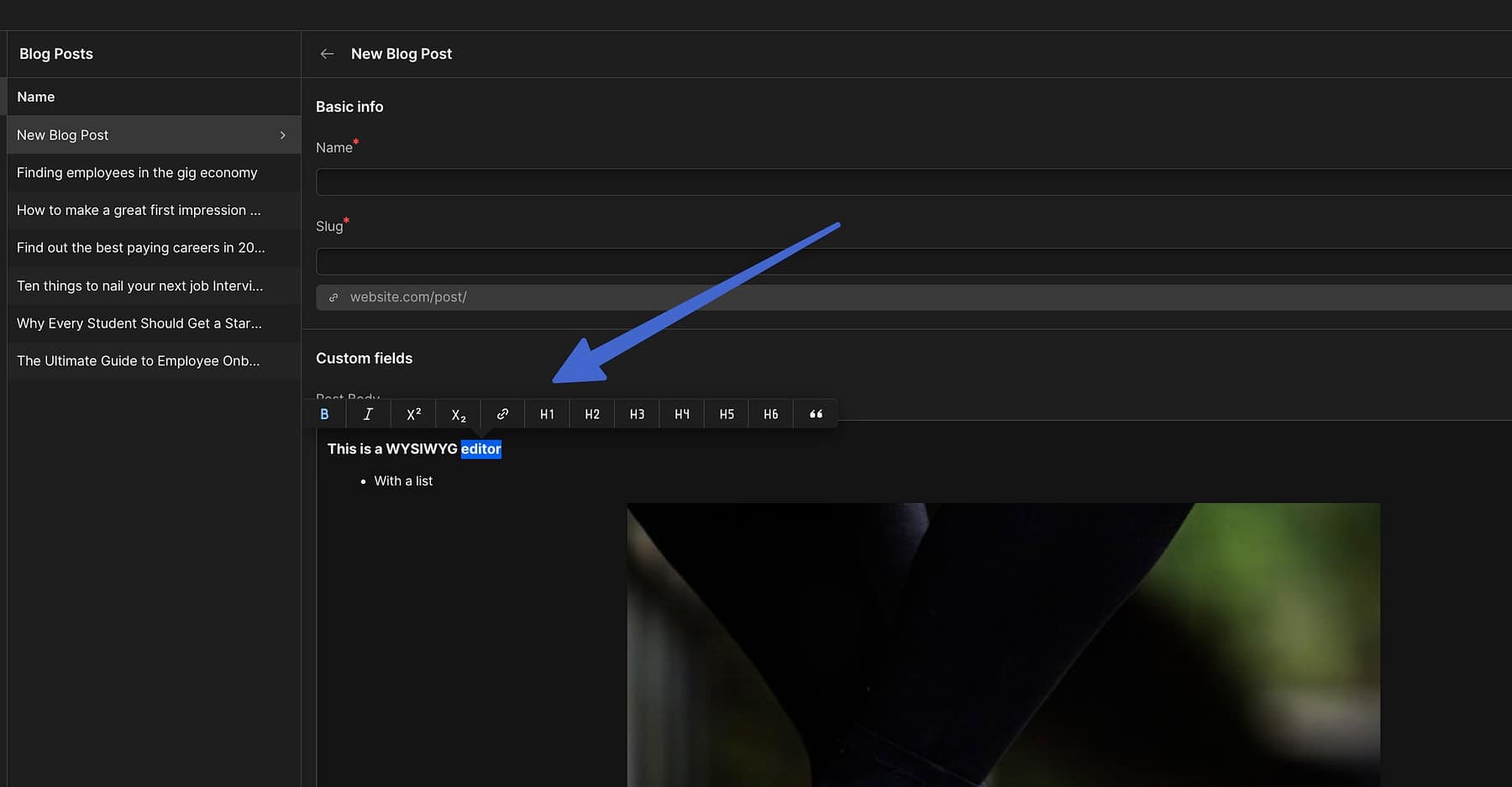The width and height of the screenshot is (1512, 787).
Task: Click the link icon beside website.com/post/
Action: (333, 296)
